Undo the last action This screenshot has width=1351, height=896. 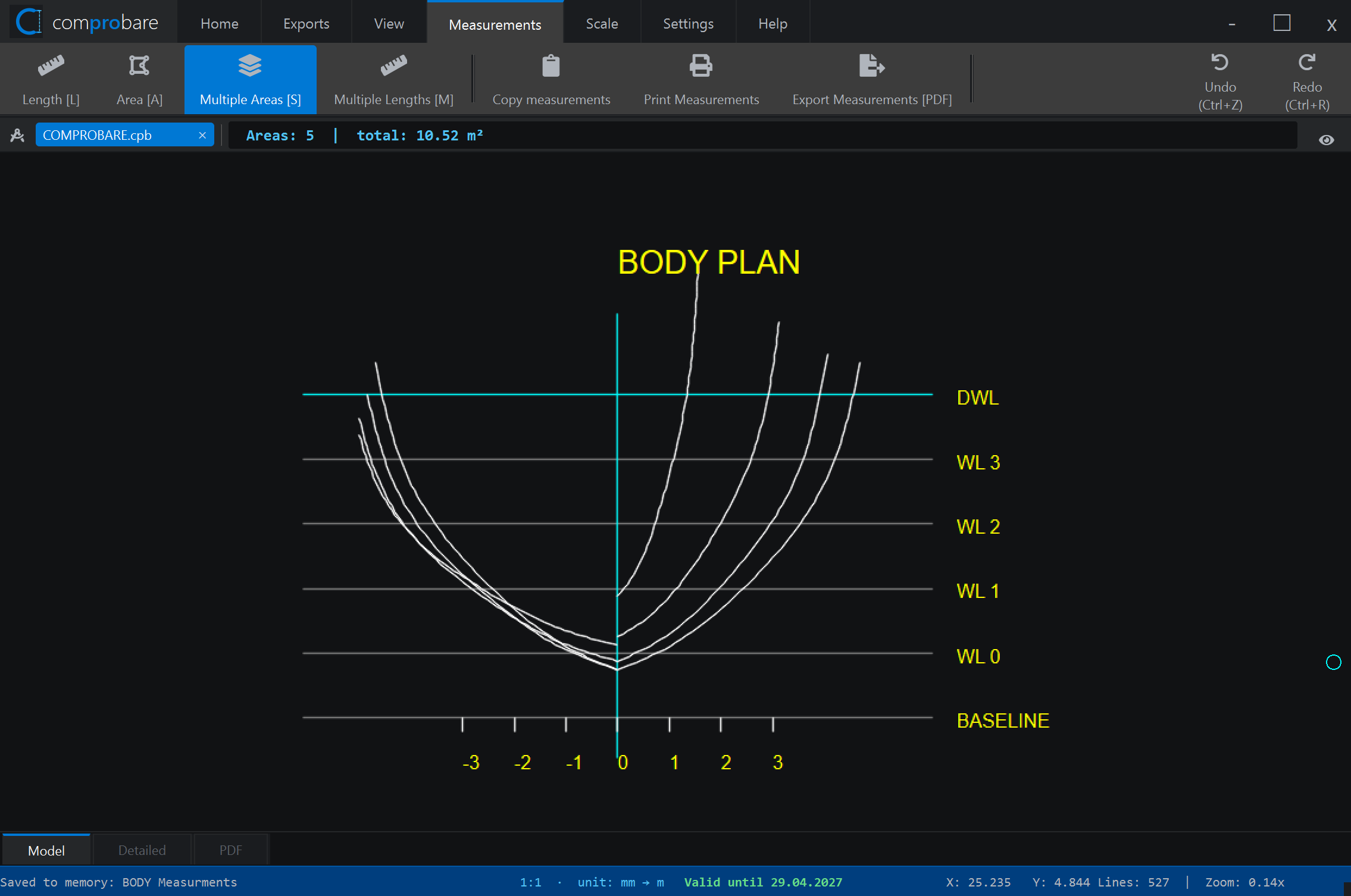1220,82
